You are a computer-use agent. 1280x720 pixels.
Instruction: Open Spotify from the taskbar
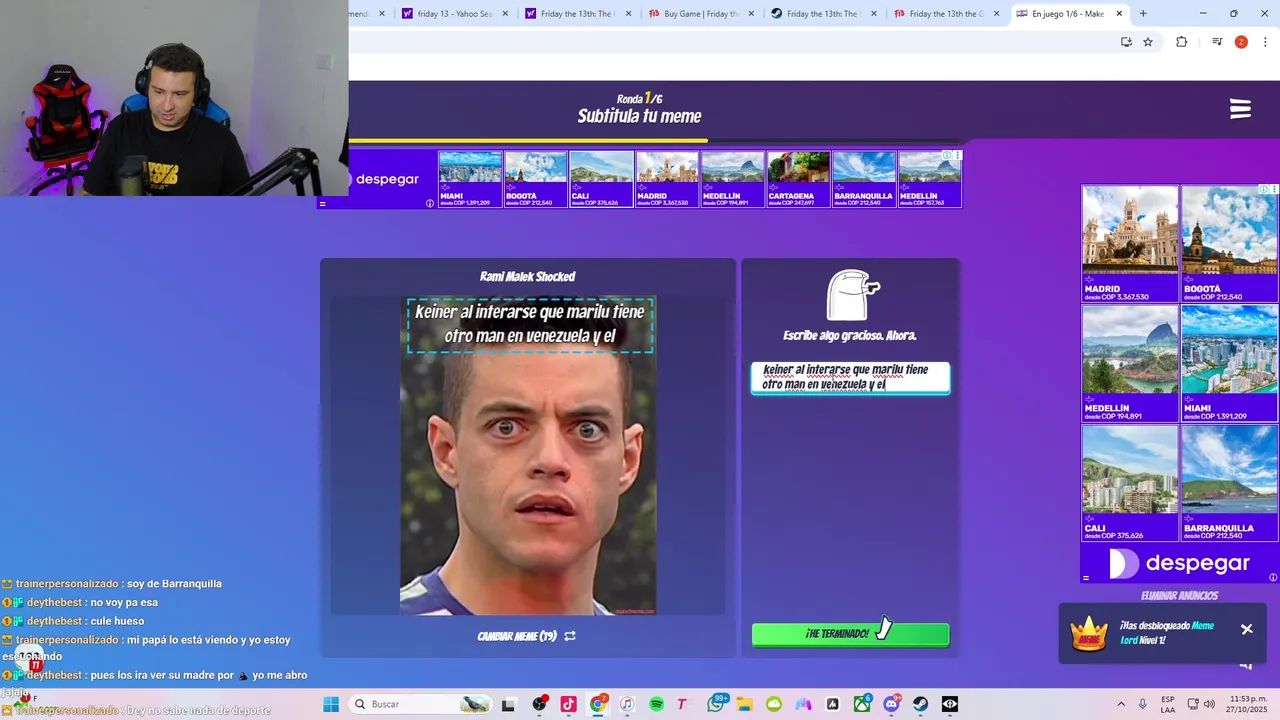point(656,704)
